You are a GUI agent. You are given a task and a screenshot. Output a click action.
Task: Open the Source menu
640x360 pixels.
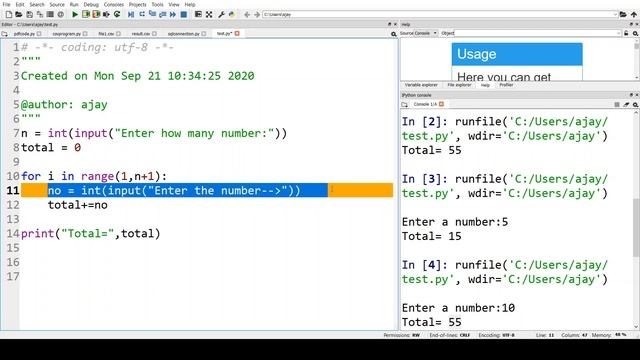point(57,4)
